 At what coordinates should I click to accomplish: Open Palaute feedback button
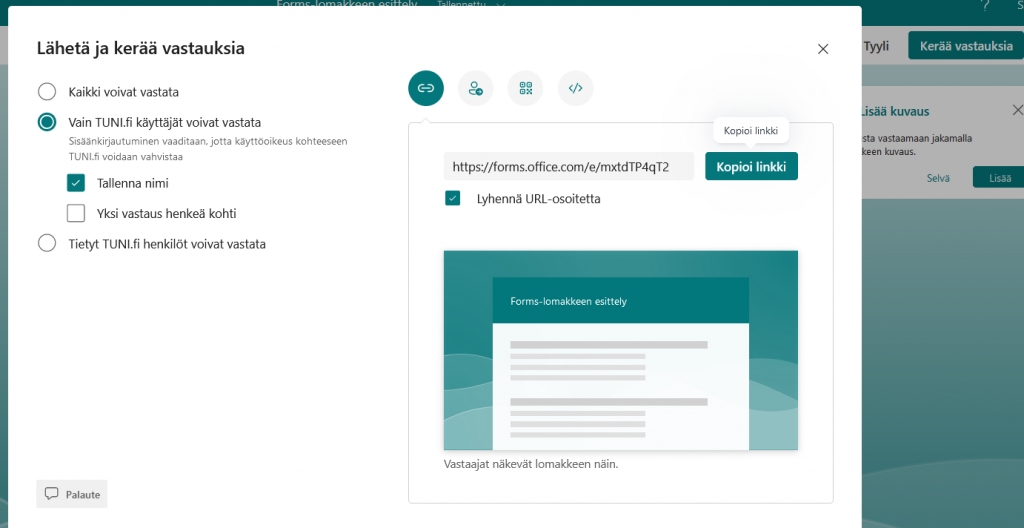point(72,494)
